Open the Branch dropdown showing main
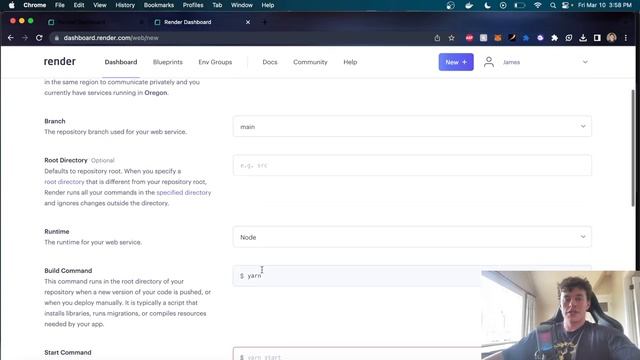640x360 pixels. pos(412,127)
